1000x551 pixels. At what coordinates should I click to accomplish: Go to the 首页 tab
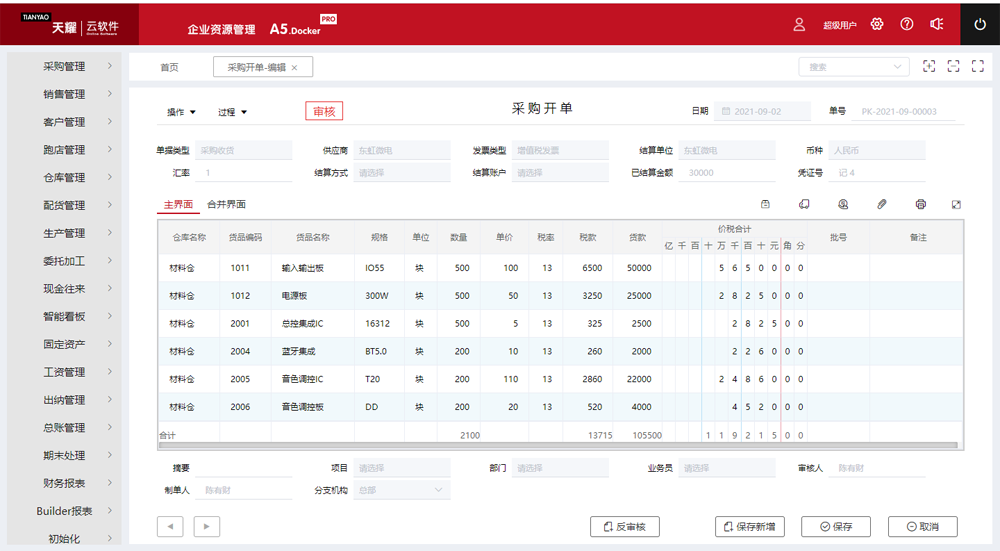(169, 67)
